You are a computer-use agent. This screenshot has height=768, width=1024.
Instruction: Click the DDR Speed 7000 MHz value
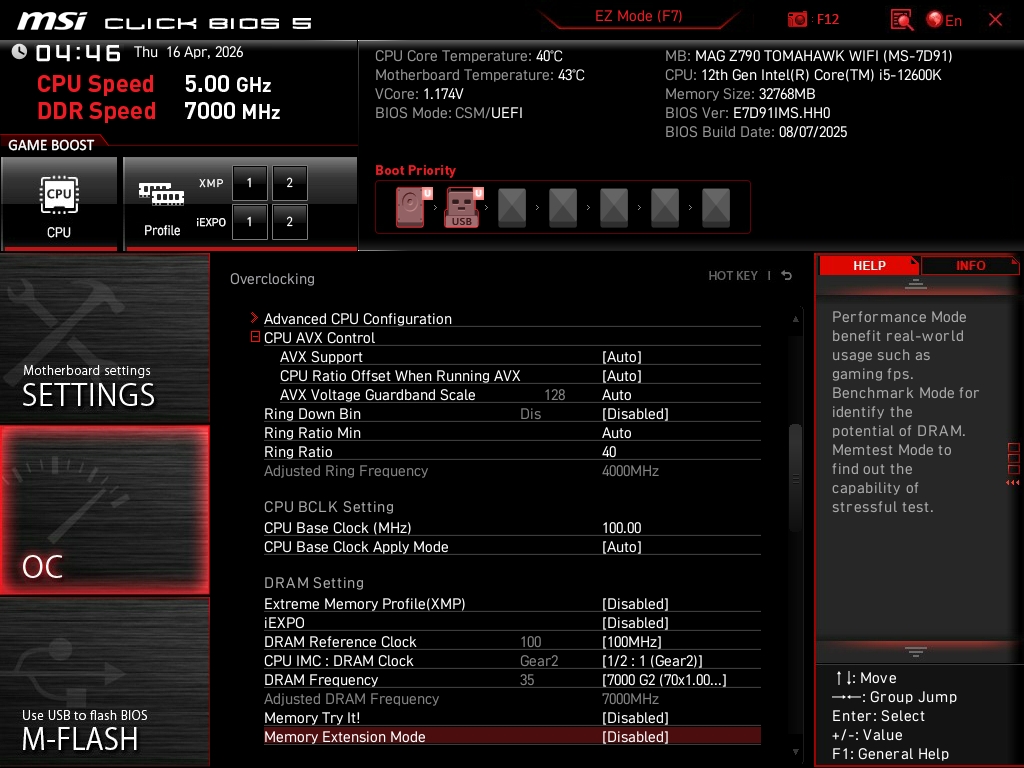(232, 111)
